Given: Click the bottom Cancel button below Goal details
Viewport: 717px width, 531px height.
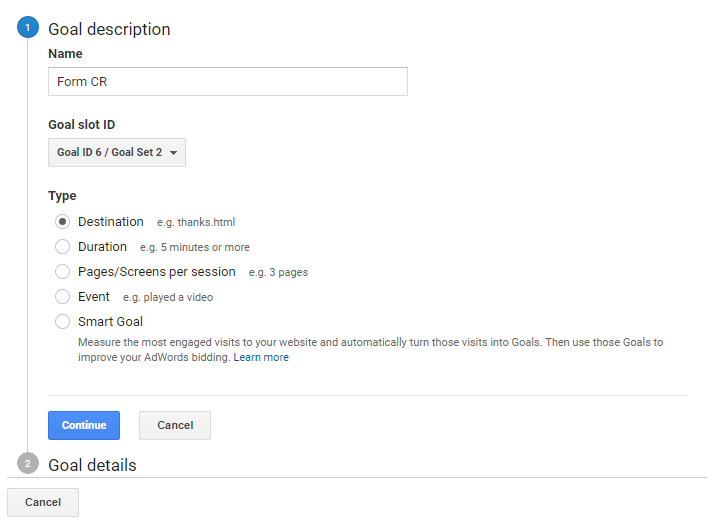Looking at the screenshot, I should coord(43,502).
